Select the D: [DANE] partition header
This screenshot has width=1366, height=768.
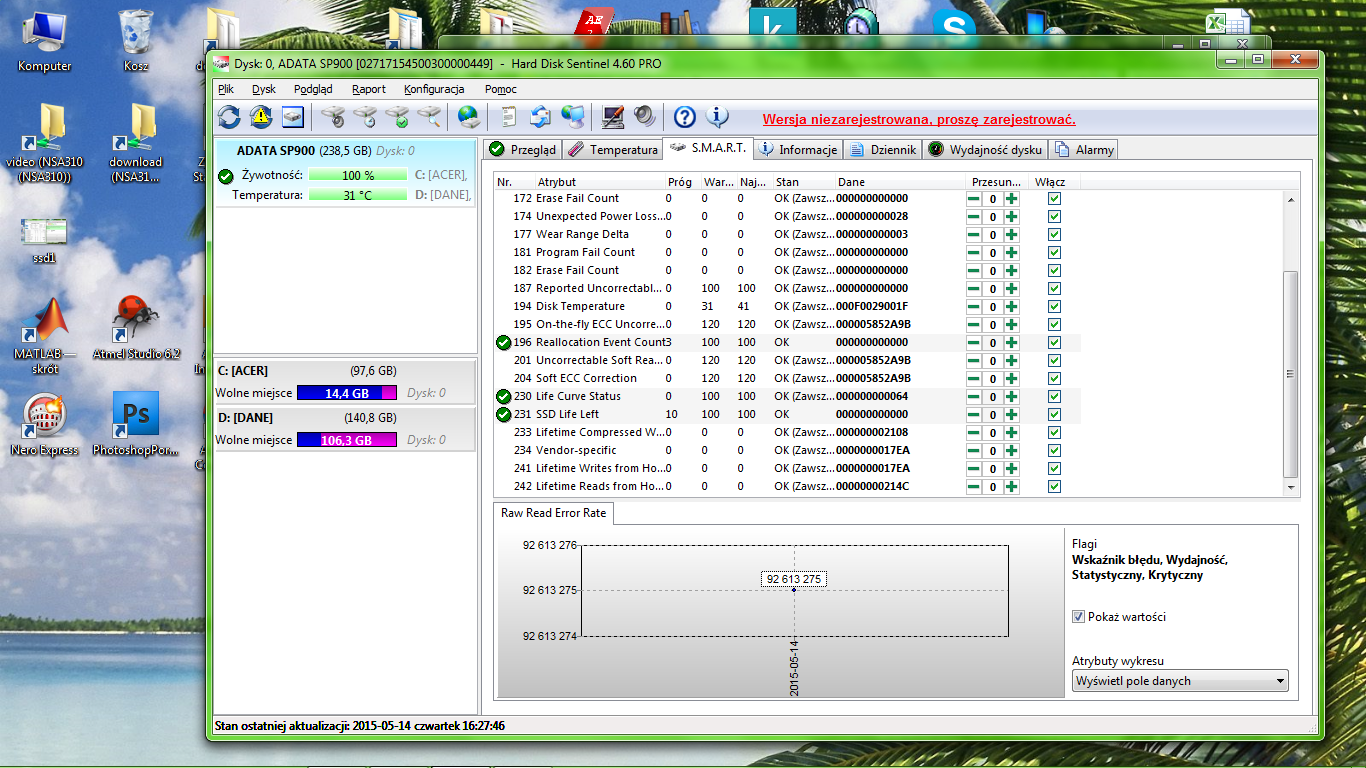click(344, 418)
